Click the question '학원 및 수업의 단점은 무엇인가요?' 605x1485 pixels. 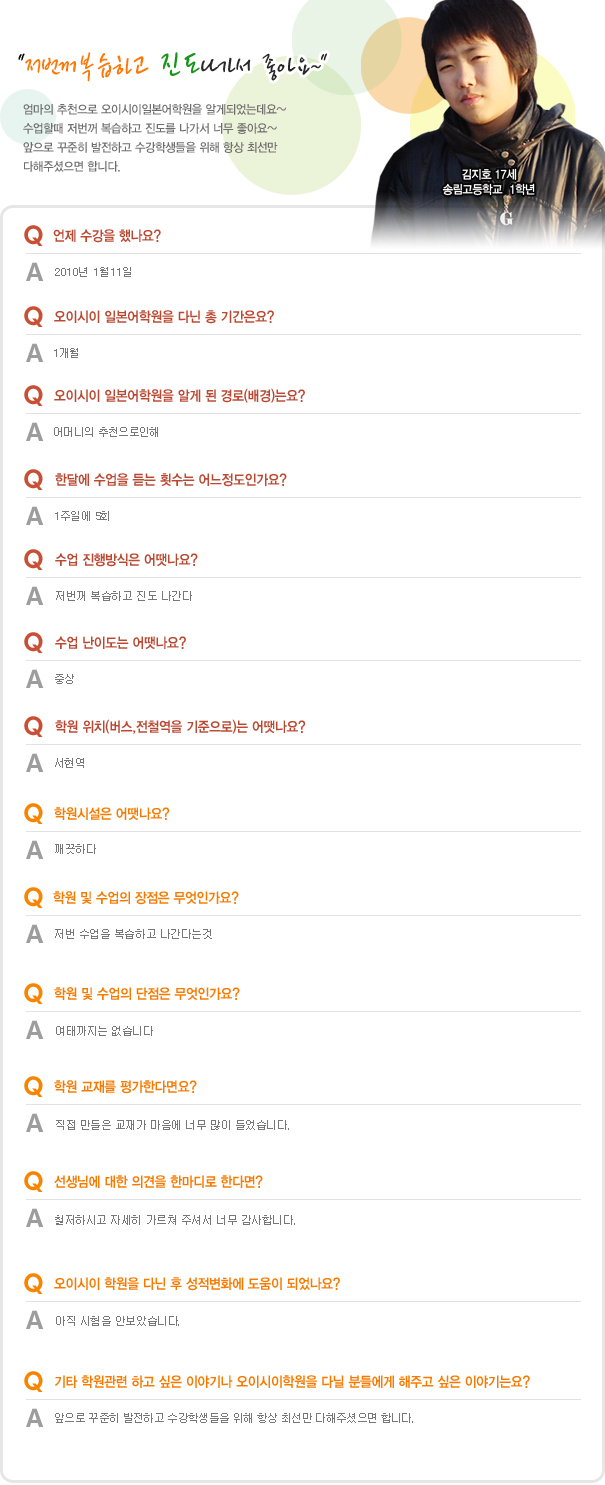(x=147, y=993)
